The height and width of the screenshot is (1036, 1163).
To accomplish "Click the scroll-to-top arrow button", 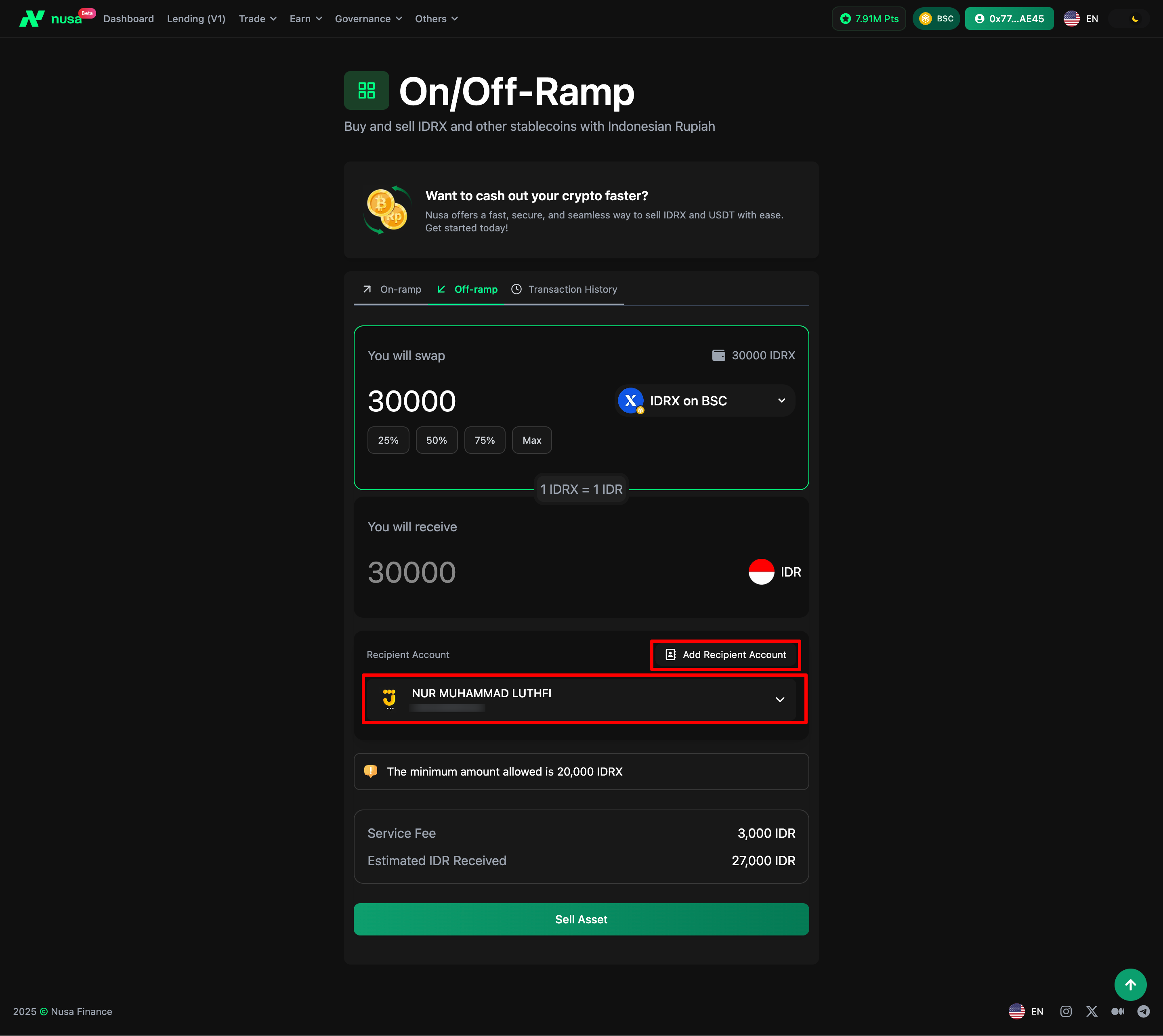I will point(1130,984).
